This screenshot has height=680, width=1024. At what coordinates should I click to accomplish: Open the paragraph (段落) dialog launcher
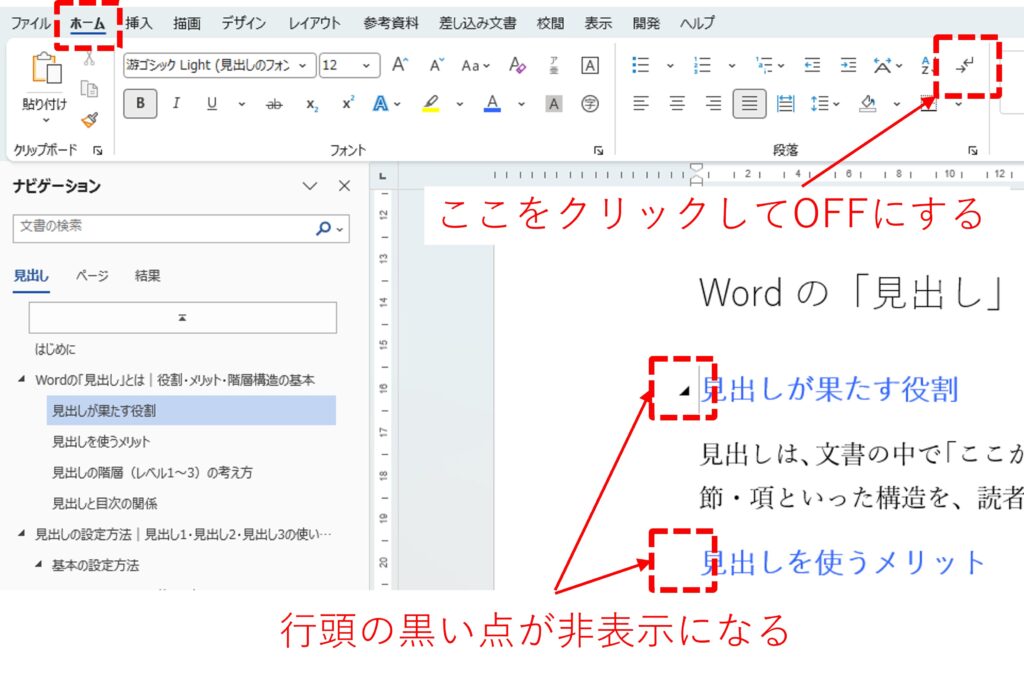(972, 150)
